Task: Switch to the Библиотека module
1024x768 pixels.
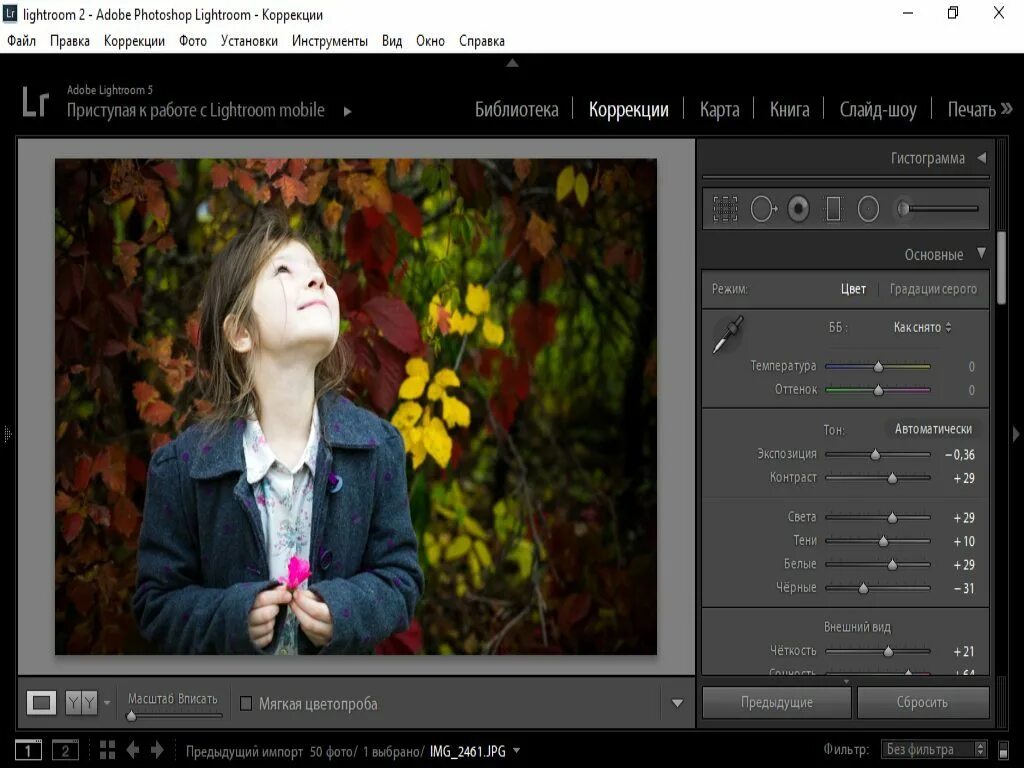Action: (x=516, y=110)
